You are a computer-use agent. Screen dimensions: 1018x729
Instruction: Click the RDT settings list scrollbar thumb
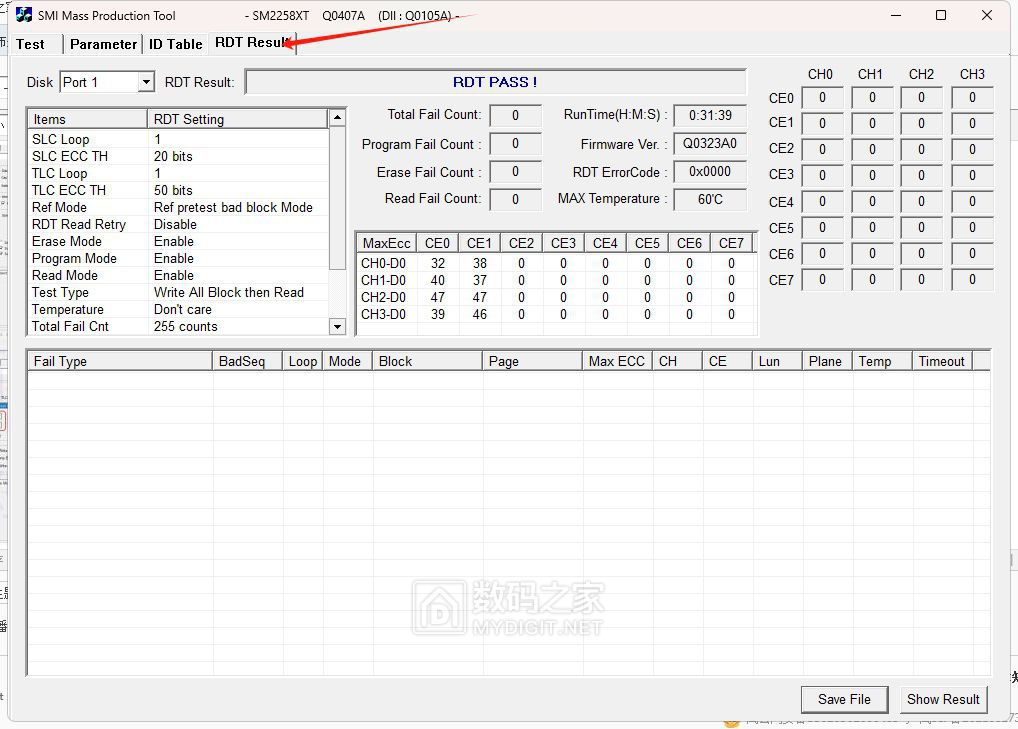point(338,197)
